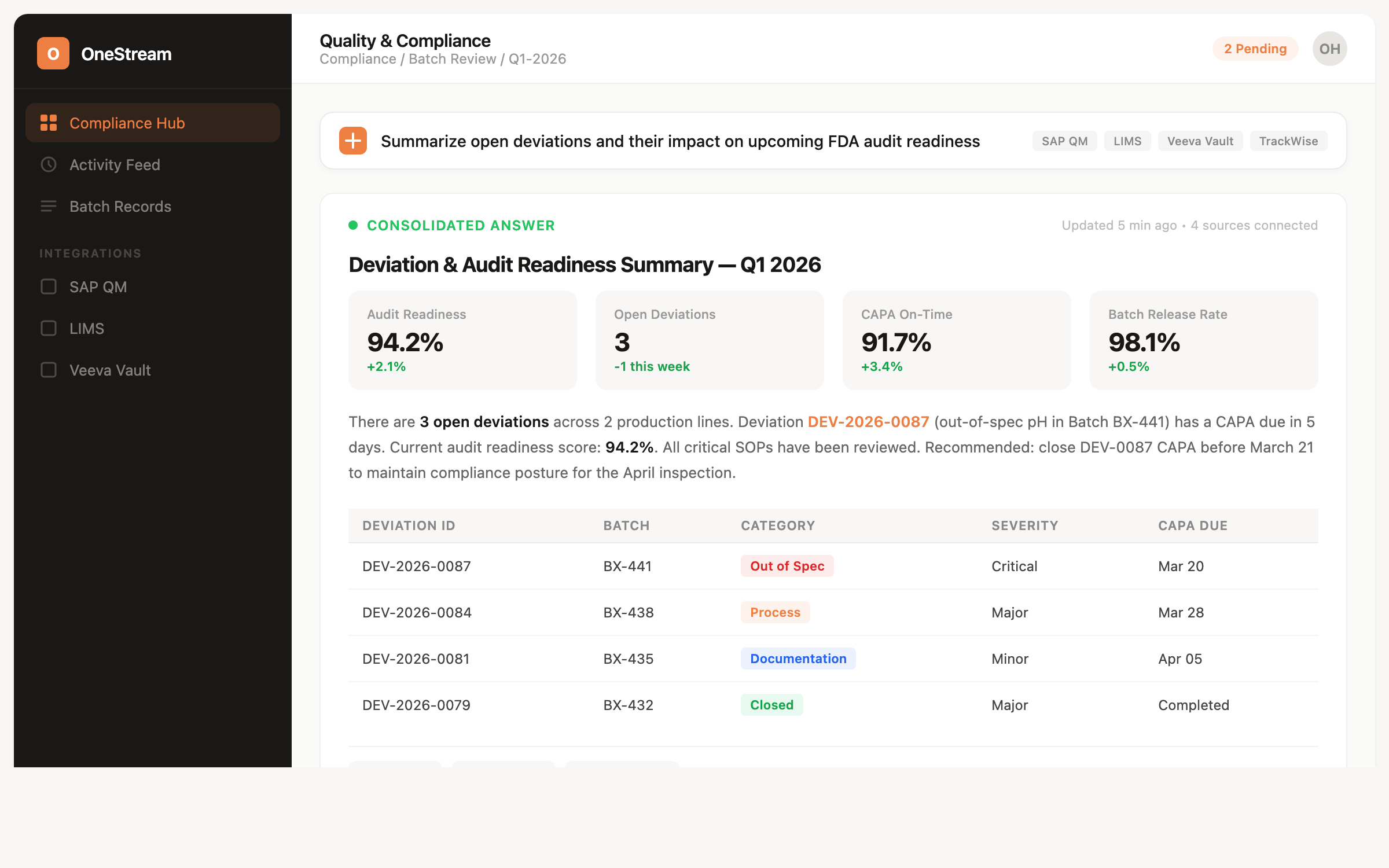Click the Open Deviations metric card
The height and width of the screenshot is (868, 1389).
tap(709, 340)
